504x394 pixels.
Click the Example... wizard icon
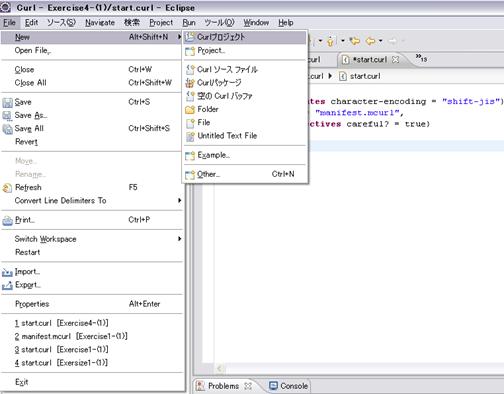point(190,155)
